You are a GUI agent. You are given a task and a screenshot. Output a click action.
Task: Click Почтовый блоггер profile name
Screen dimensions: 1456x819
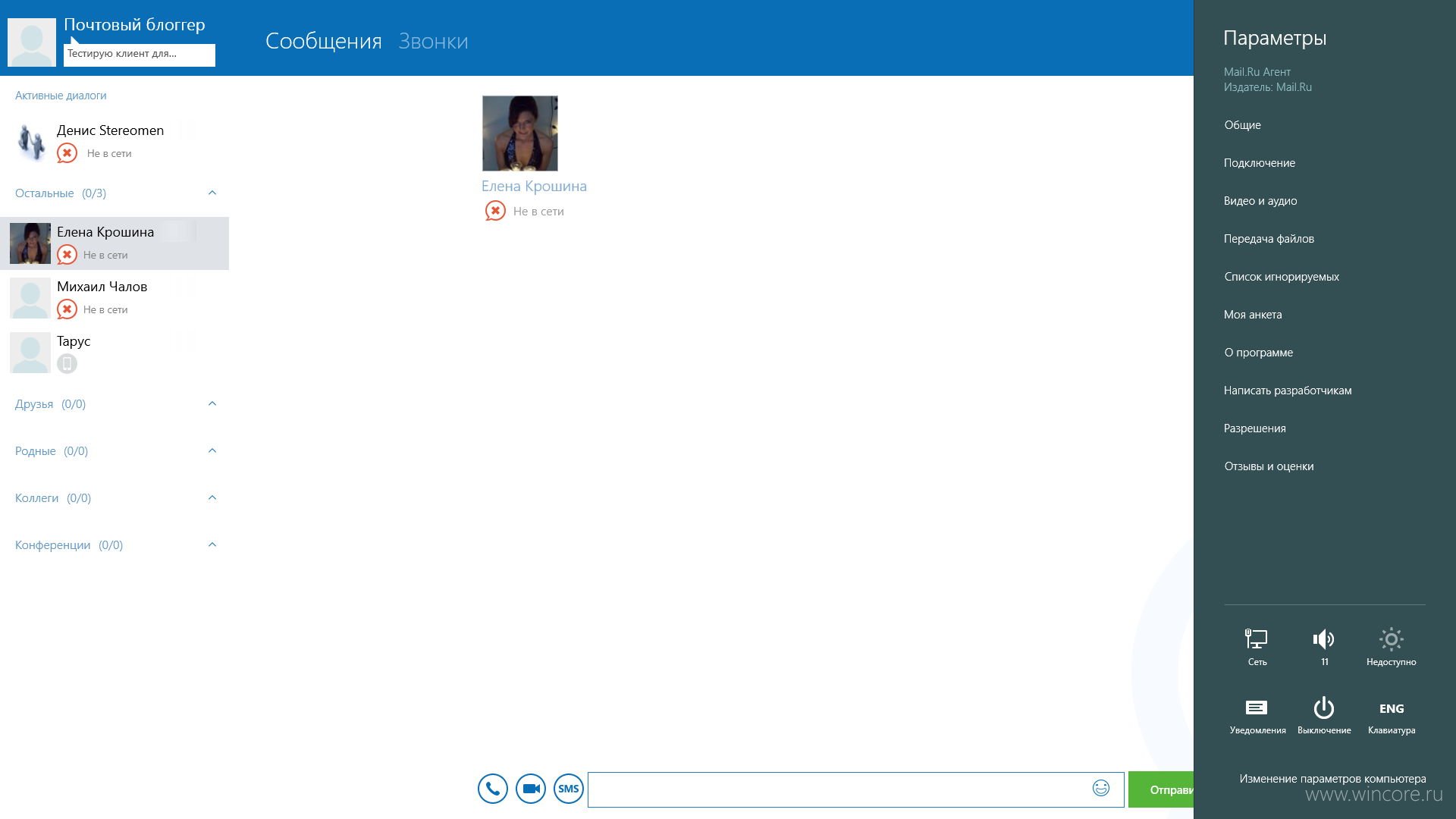pyautogui.click(x=134, y=25)
